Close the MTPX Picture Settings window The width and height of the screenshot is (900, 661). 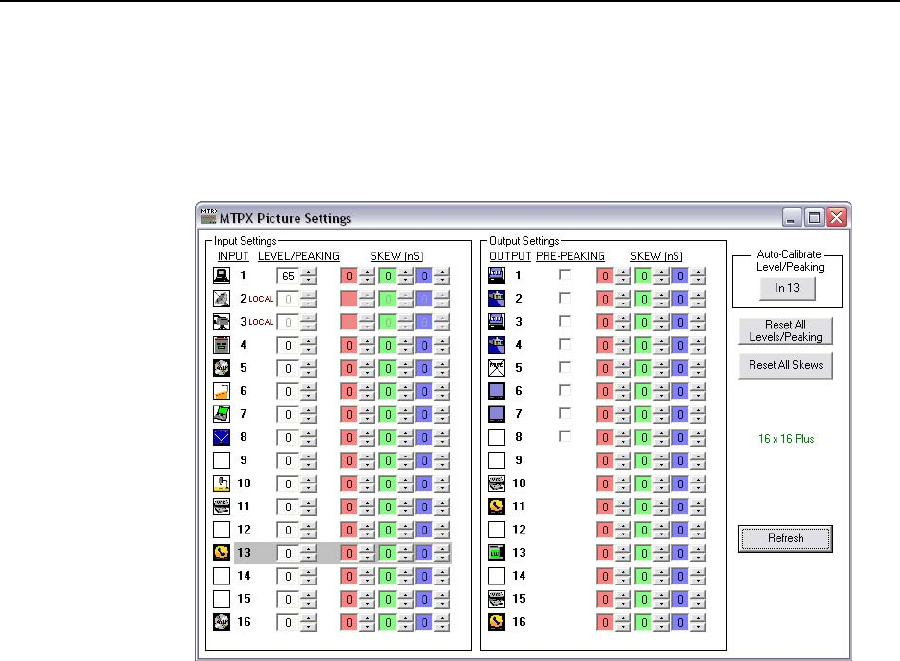coord(837,217)
